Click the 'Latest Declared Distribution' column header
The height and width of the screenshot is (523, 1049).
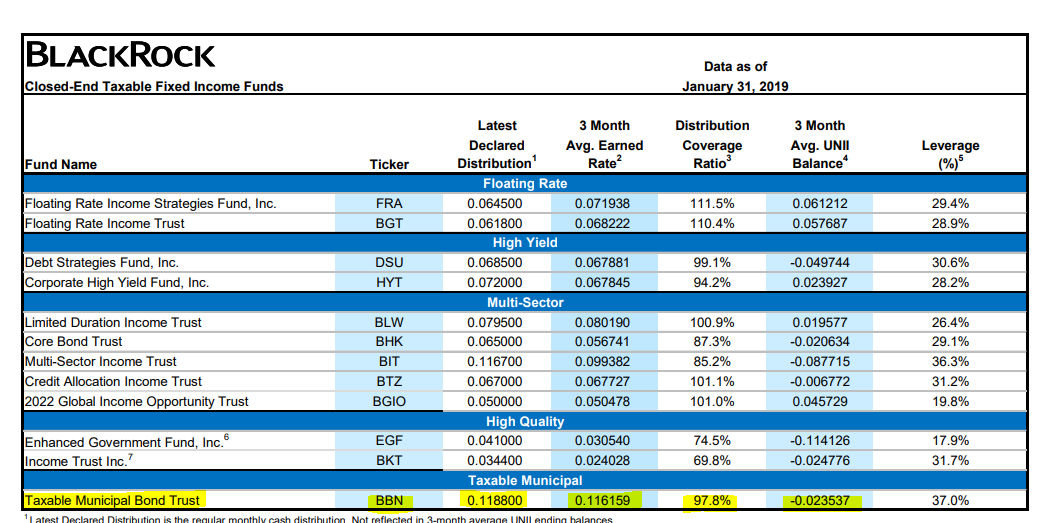(x=497, y=144)
